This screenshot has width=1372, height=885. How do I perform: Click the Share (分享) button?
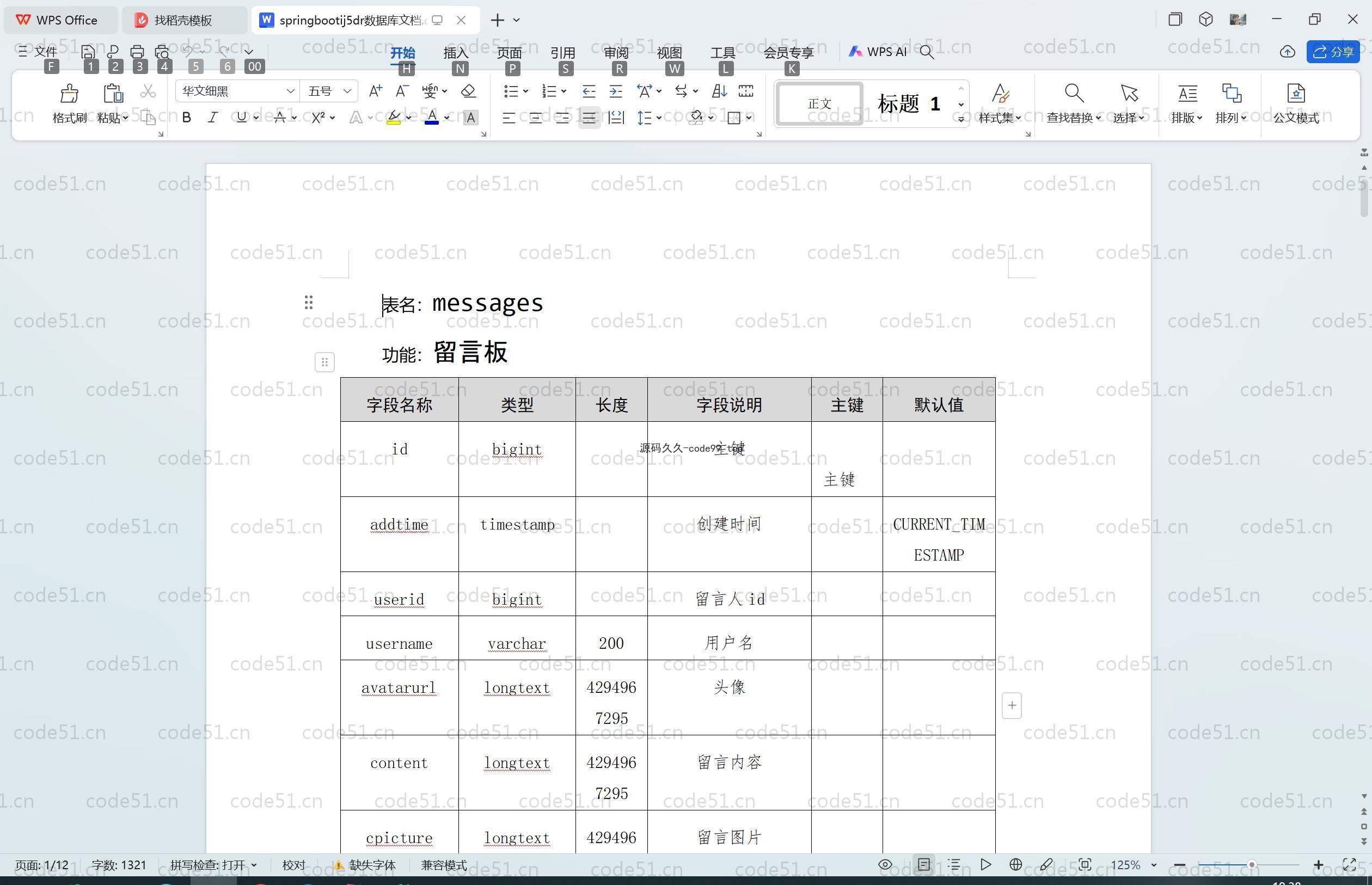click(1333, 52)
